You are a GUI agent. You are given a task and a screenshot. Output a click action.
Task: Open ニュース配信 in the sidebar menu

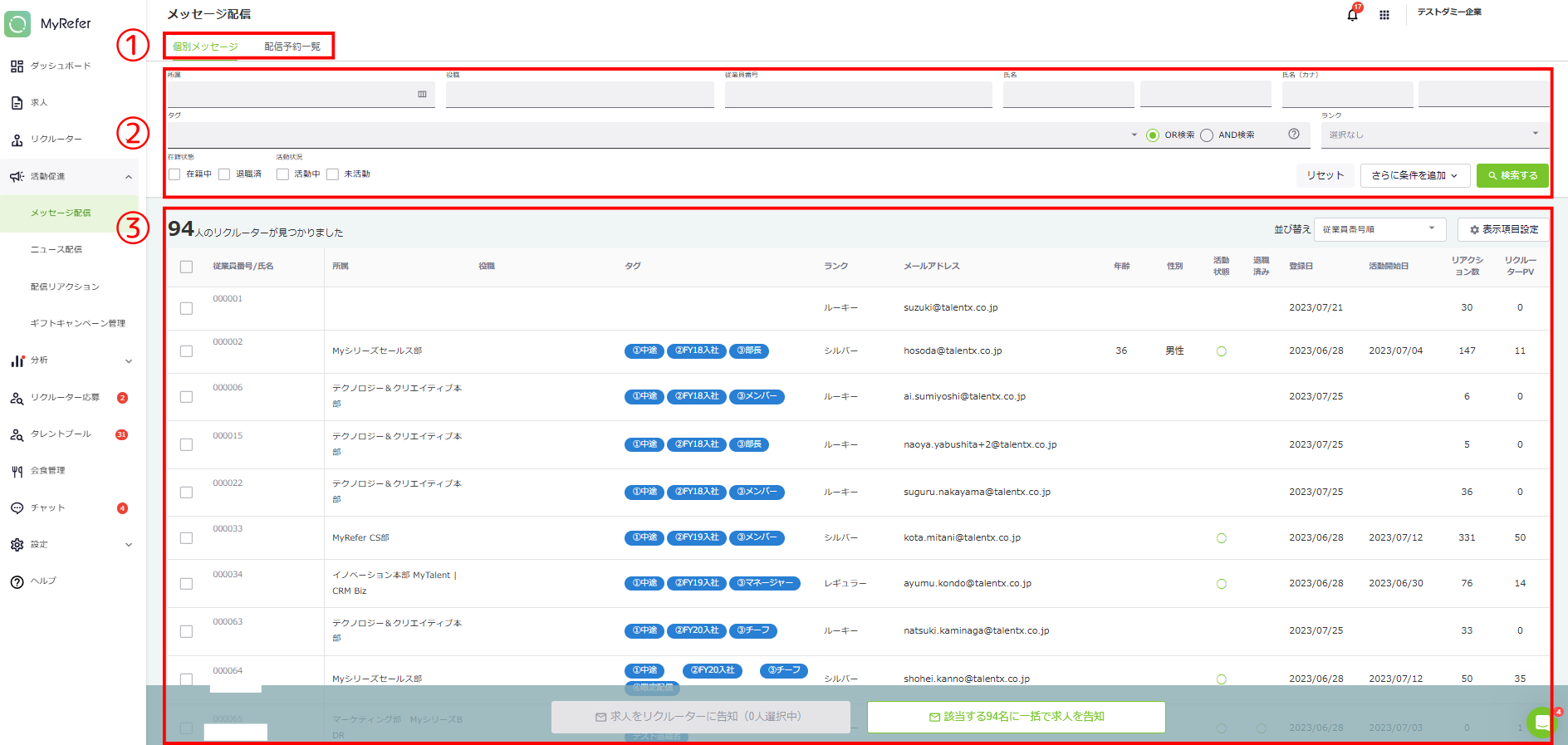tap(56, 249)
